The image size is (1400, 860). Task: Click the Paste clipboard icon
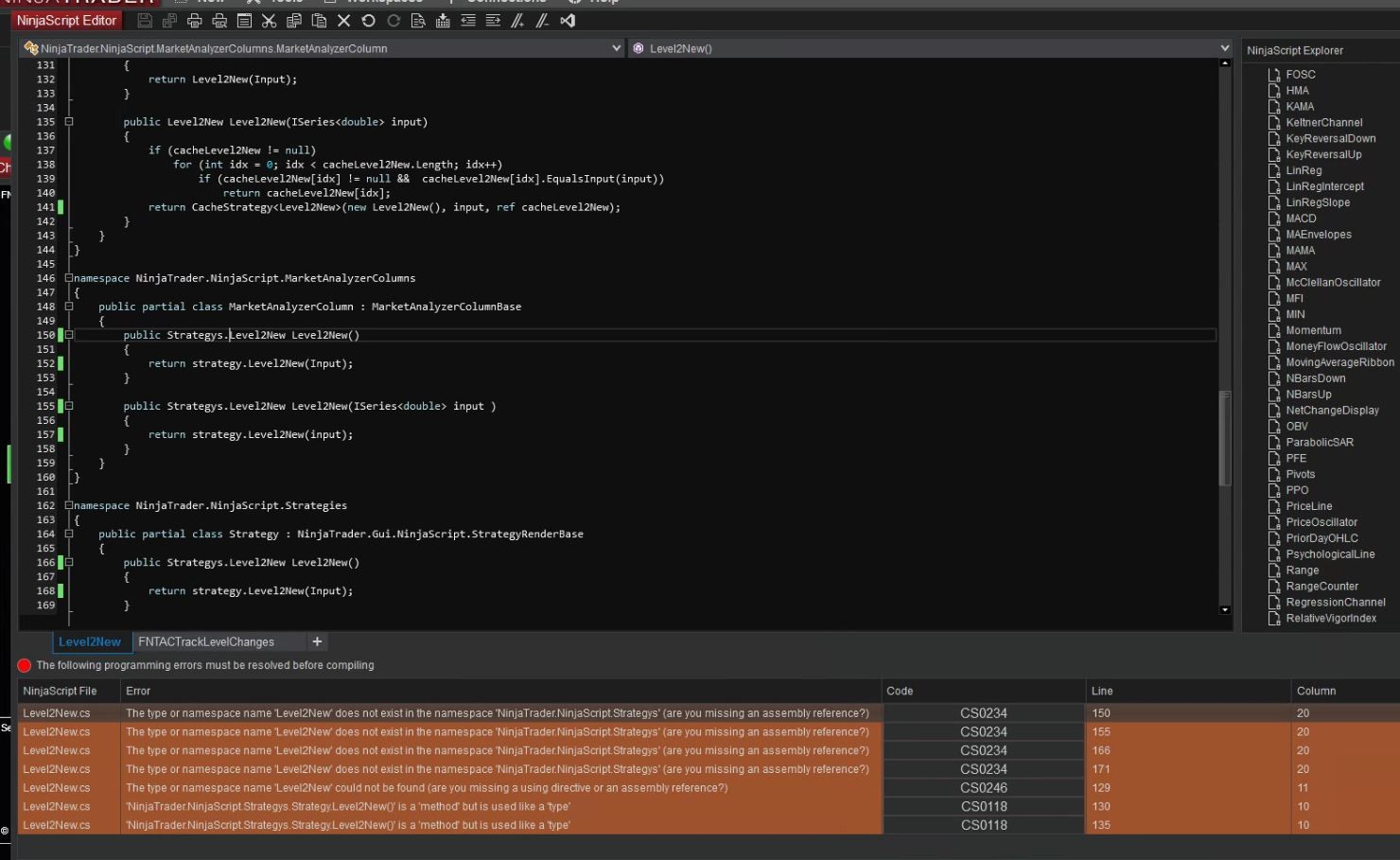pyautogui.click(x=319, y=21)
